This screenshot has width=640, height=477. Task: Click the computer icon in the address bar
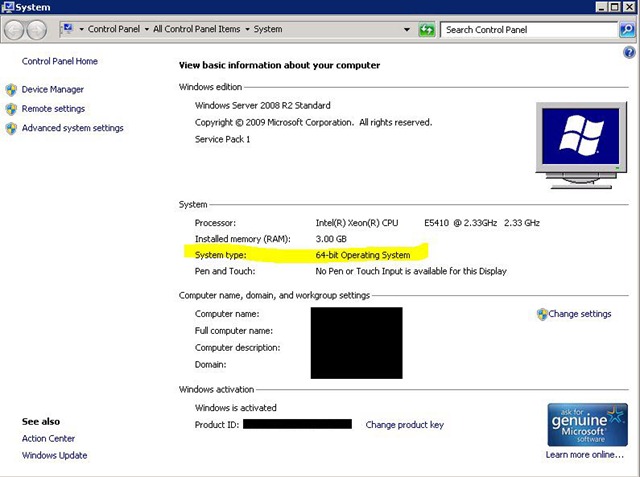[68, 28]
